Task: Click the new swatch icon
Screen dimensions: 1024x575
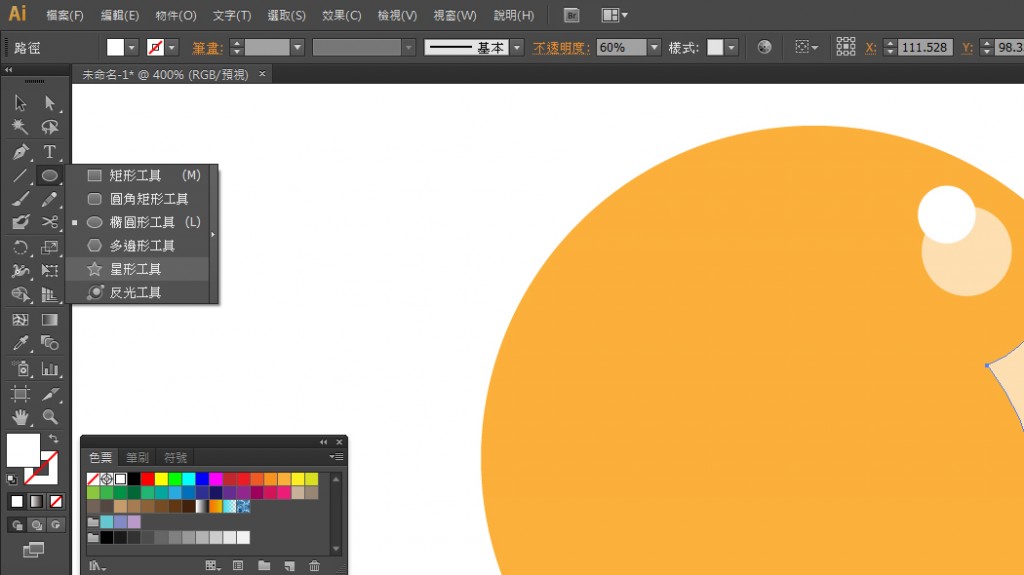Action: click(x=289, y=566)
